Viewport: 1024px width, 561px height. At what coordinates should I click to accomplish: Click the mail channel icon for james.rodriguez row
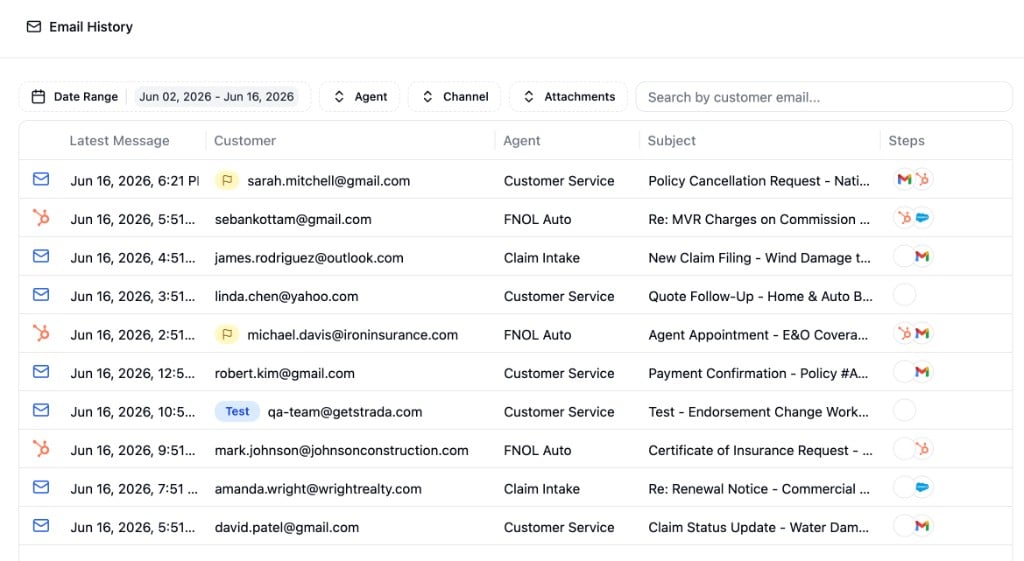[41, 256]
